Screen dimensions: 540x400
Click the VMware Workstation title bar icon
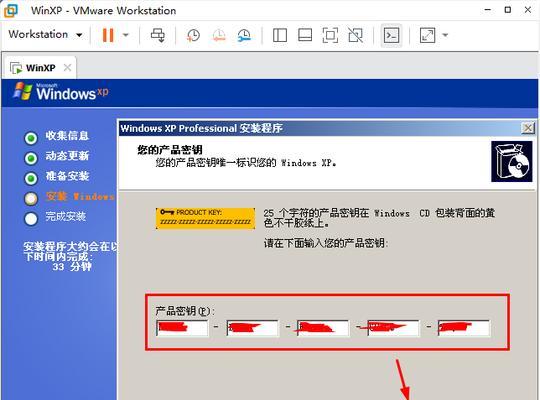click(11, 10)
